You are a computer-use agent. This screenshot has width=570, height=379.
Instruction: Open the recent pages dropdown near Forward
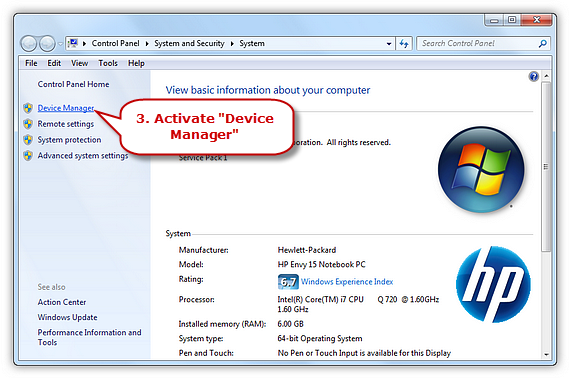click(x=60, y=44)
